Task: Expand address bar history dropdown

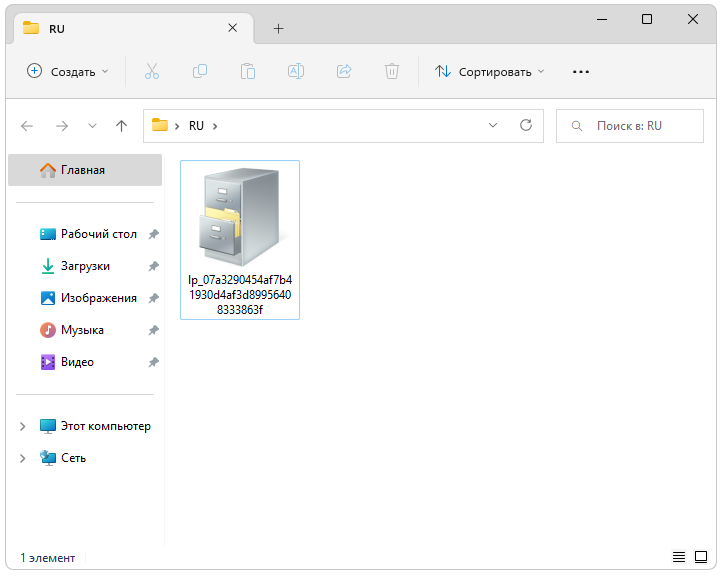Action: [x=493, y=125]
